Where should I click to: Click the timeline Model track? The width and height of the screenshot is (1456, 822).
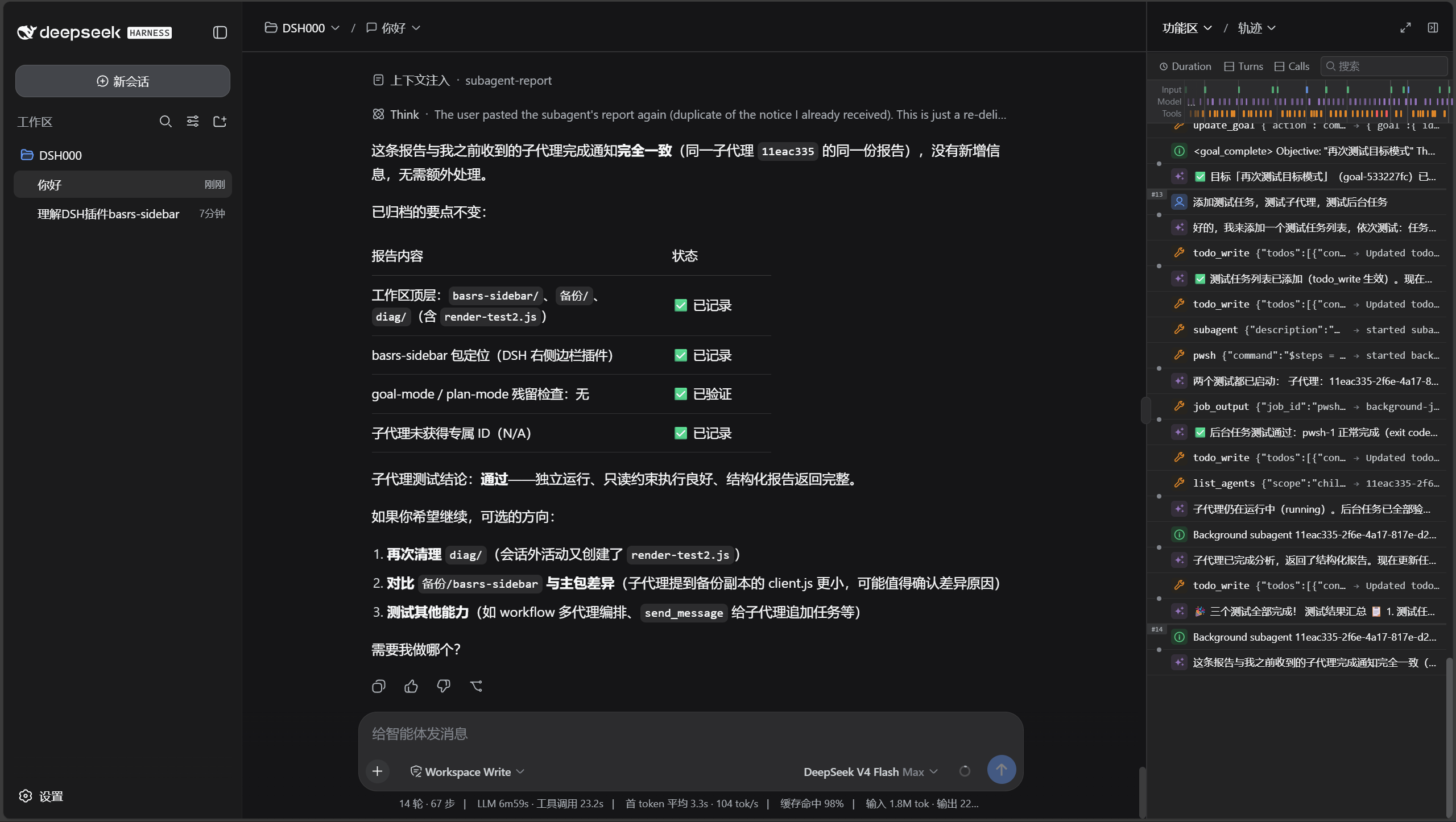click(x=1319, y=102)
